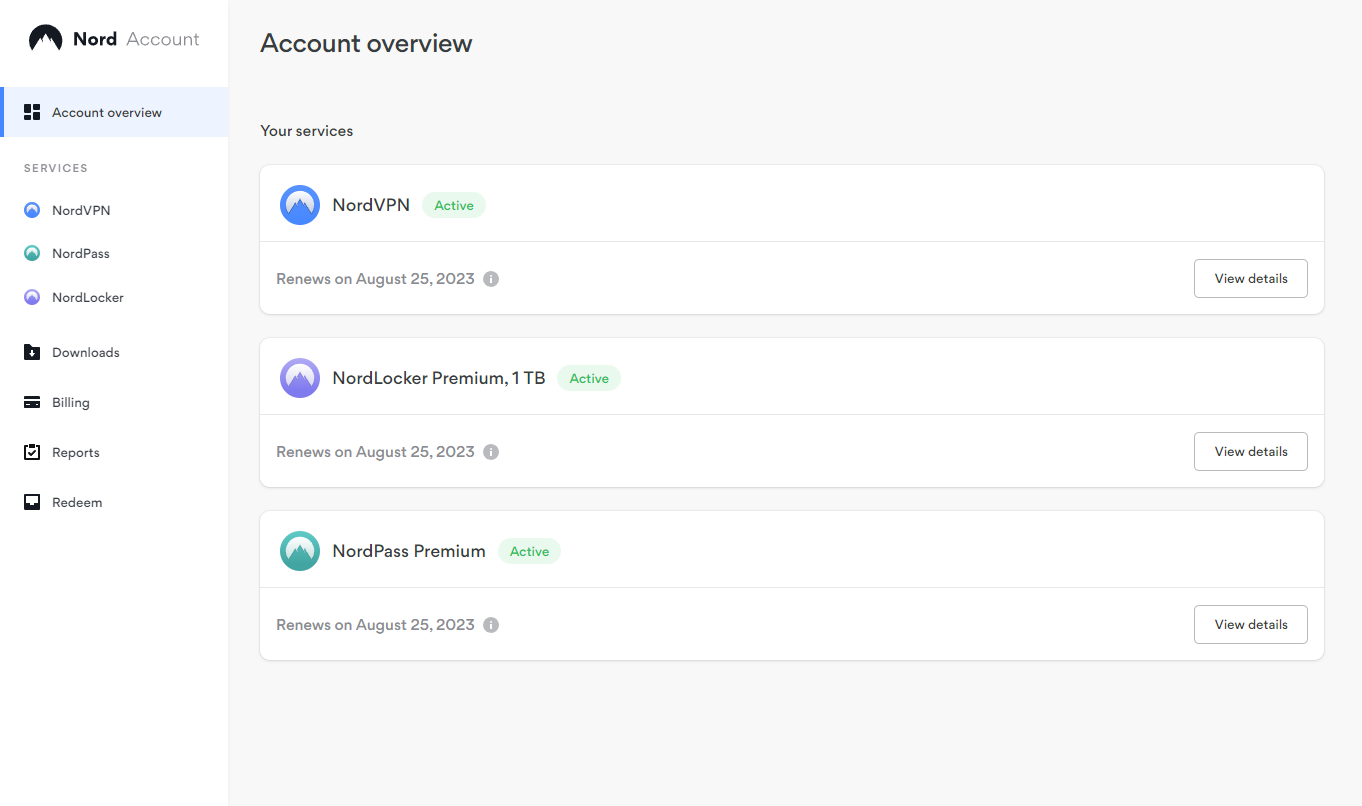The width and height of the screenshot is (1362, 806).
Task: Click the NordVPN icon in sidebar
Action: [x=32, y=211]
